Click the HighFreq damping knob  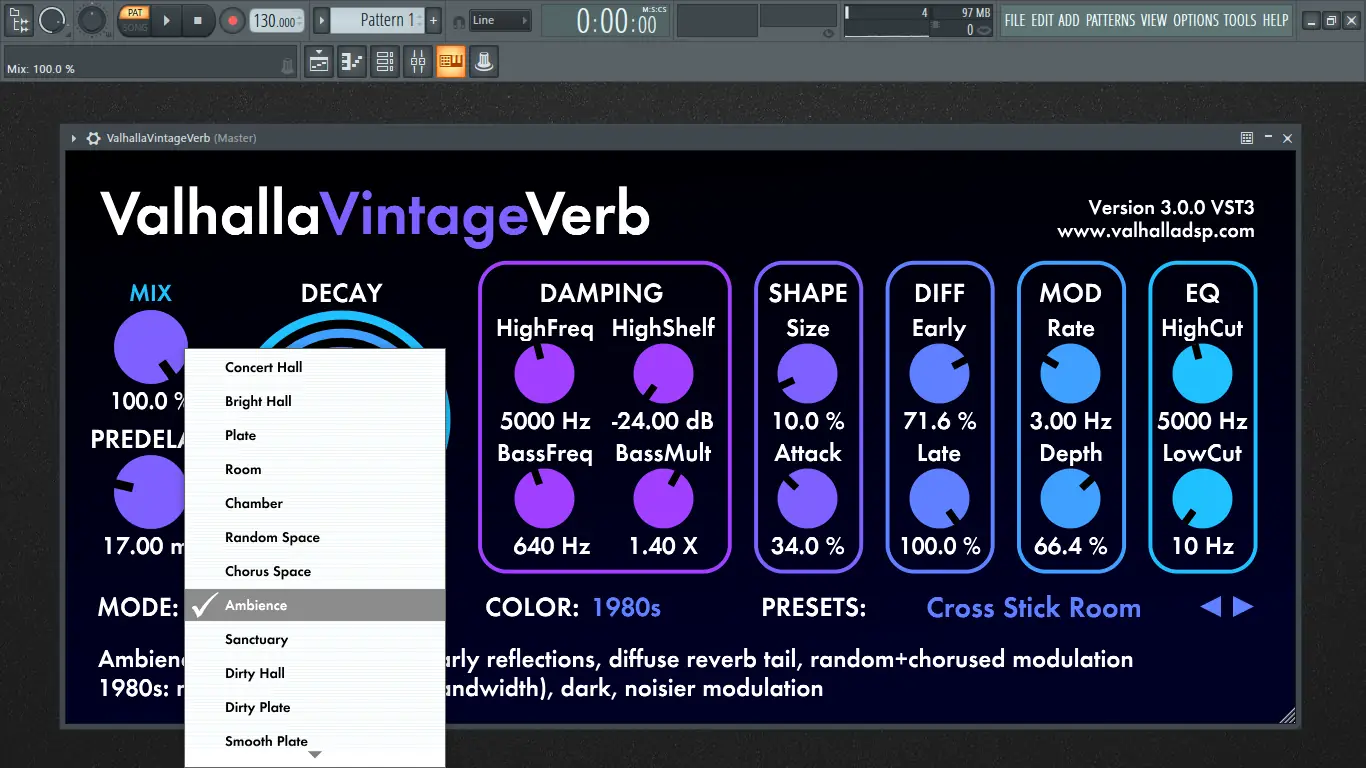[544, 375]
